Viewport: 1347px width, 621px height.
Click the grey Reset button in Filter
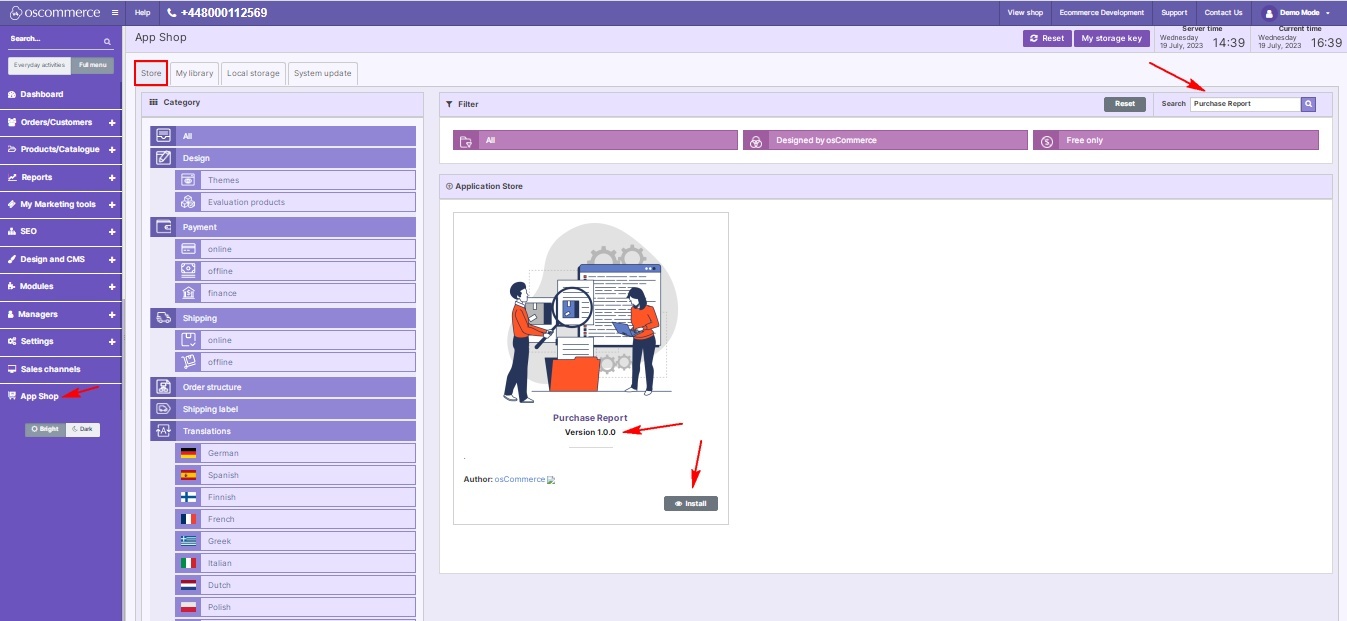[1125, 104]
